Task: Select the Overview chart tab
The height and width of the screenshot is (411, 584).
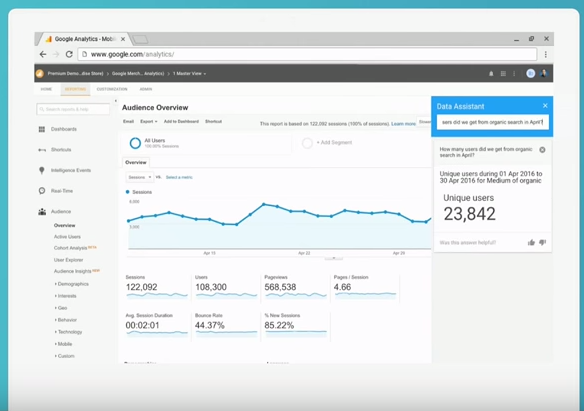Action: tap(136, 162)
